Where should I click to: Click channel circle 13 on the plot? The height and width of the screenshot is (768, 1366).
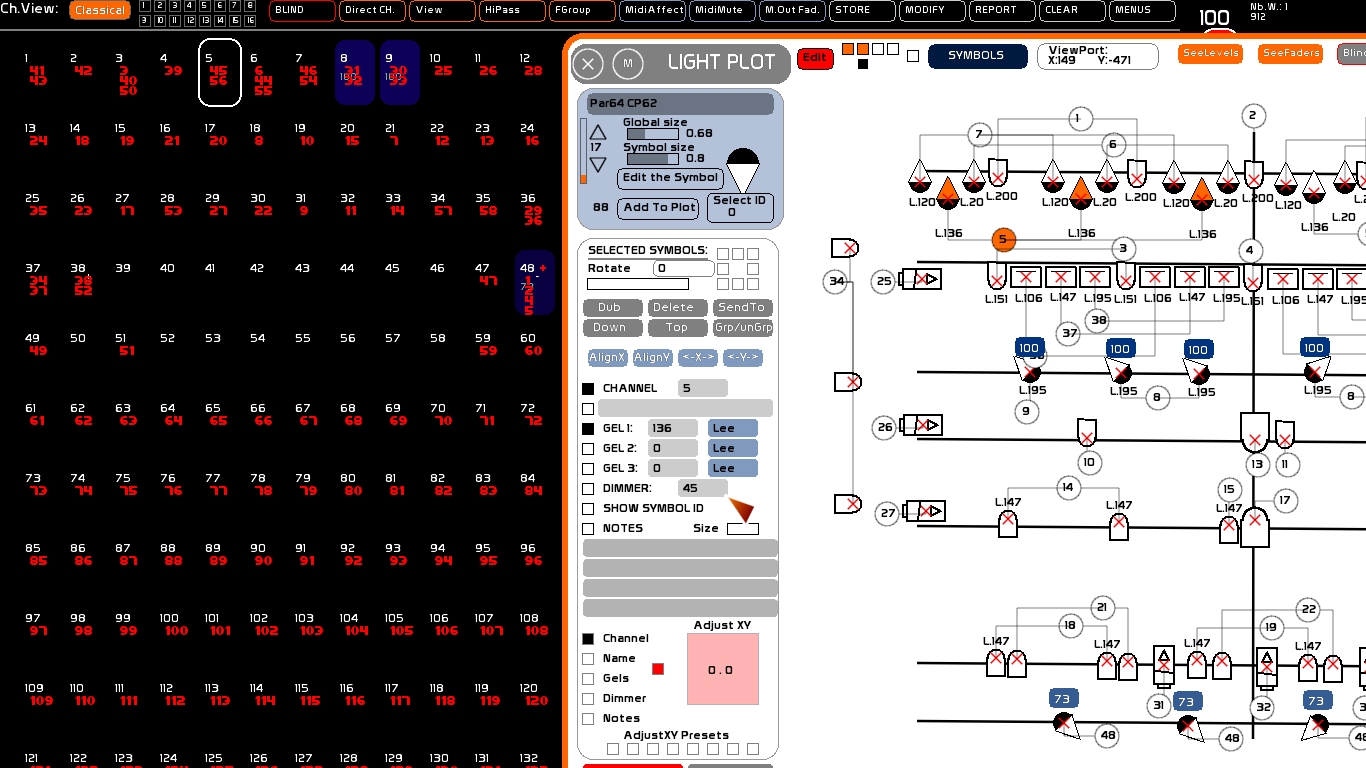(1256, 464)
